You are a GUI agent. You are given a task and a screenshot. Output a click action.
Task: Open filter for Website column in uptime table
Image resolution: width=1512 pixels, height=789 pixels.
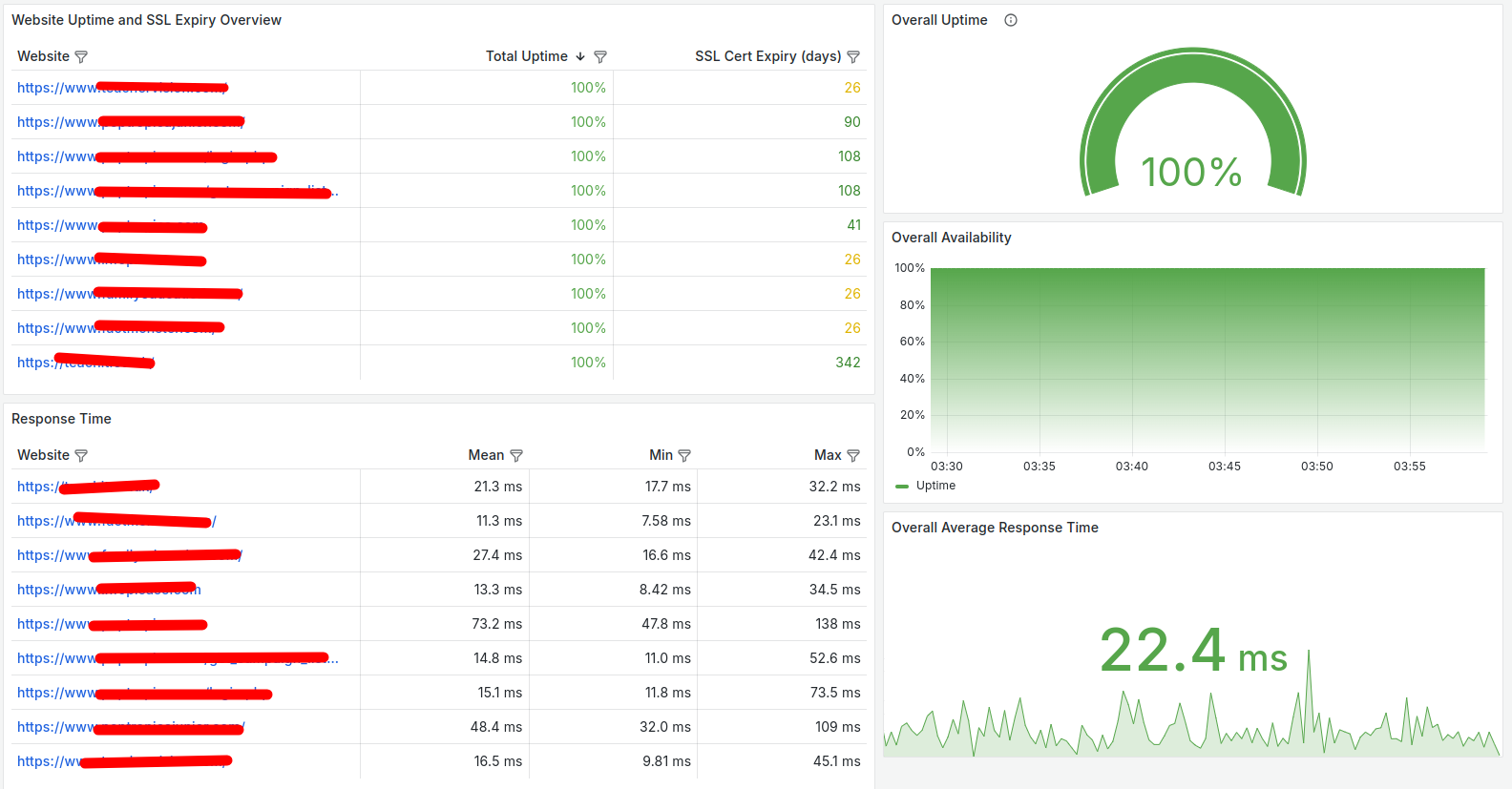pos(81,57)
